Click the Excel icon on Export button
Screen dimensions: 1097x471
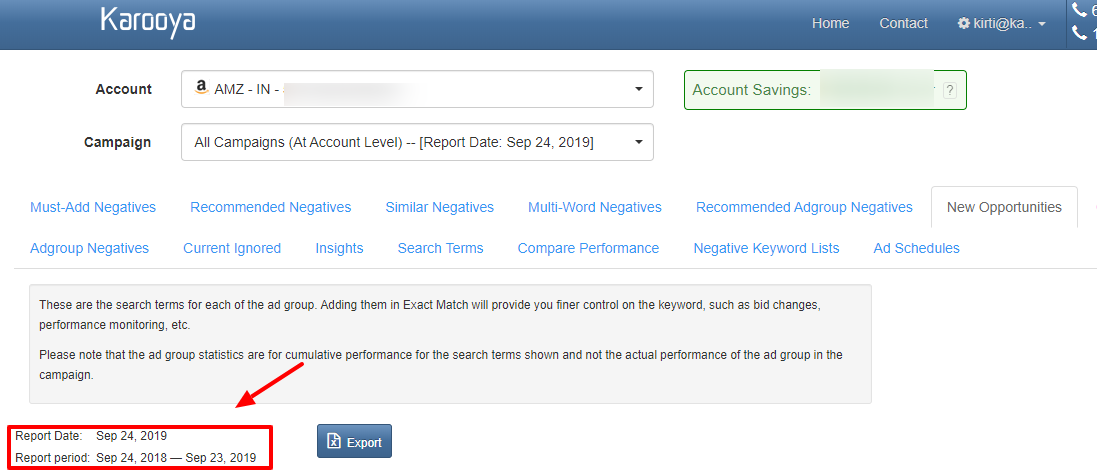[x=334, y=442]
